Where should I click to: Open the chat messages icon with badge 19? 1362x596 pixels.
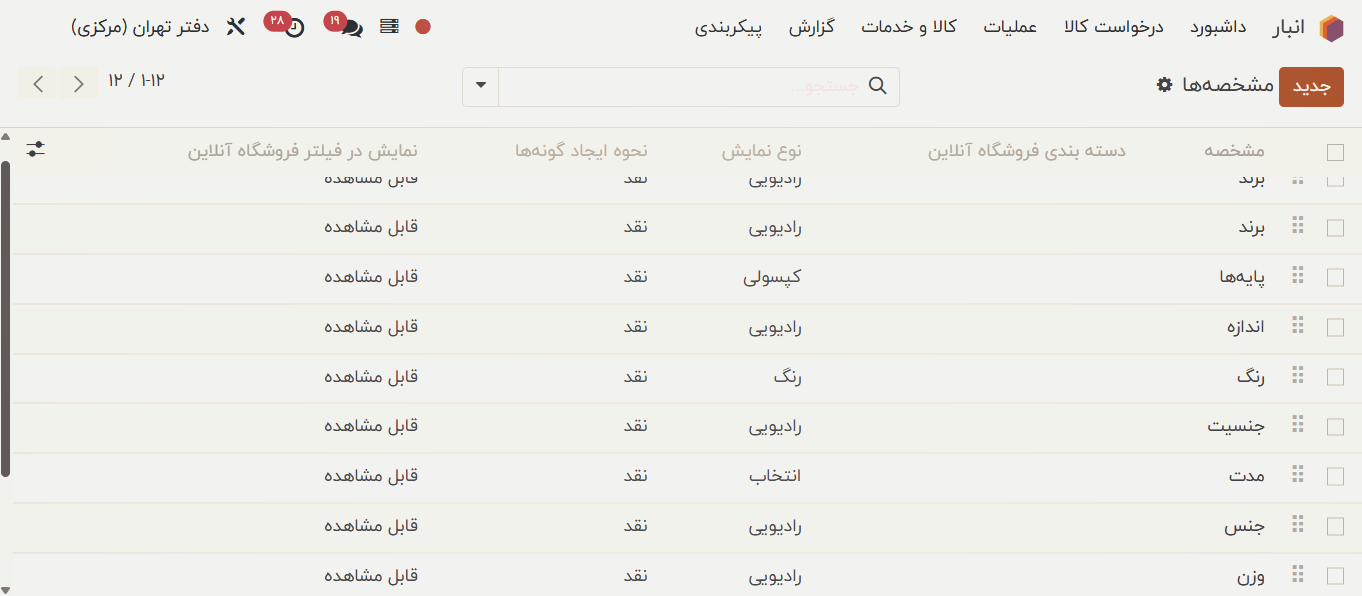[x=351, y=28]
